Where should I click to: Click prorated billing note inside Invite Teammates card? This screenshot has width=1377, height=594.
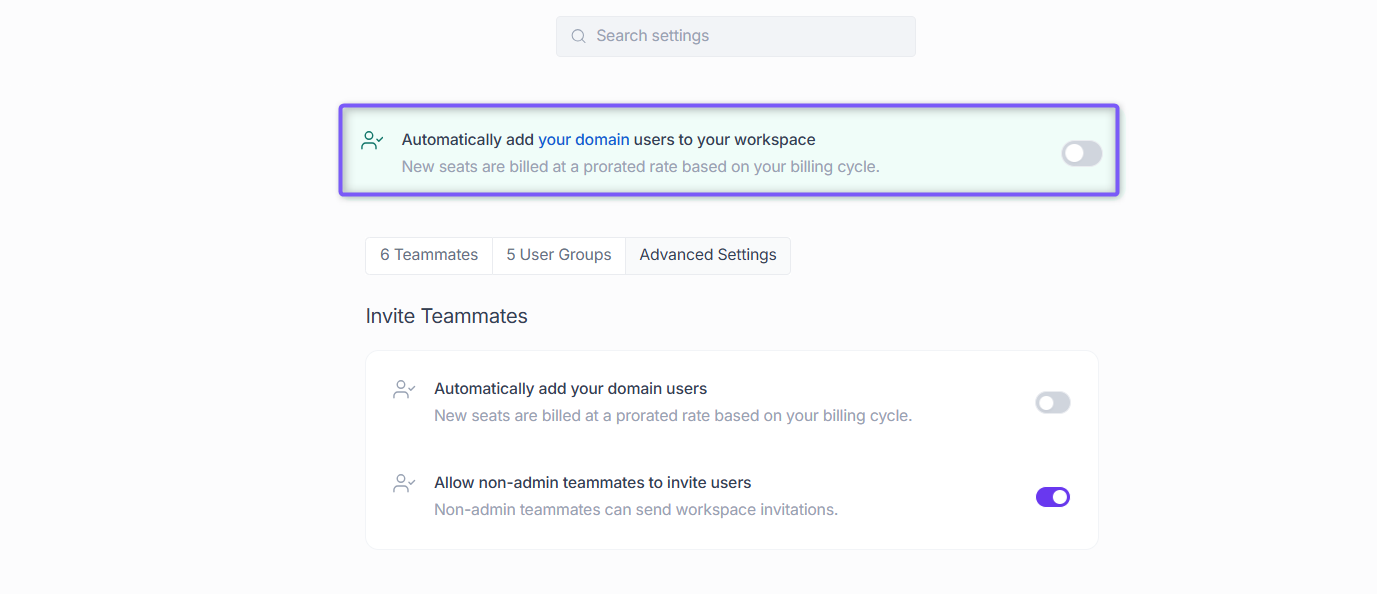pos(673,416)
